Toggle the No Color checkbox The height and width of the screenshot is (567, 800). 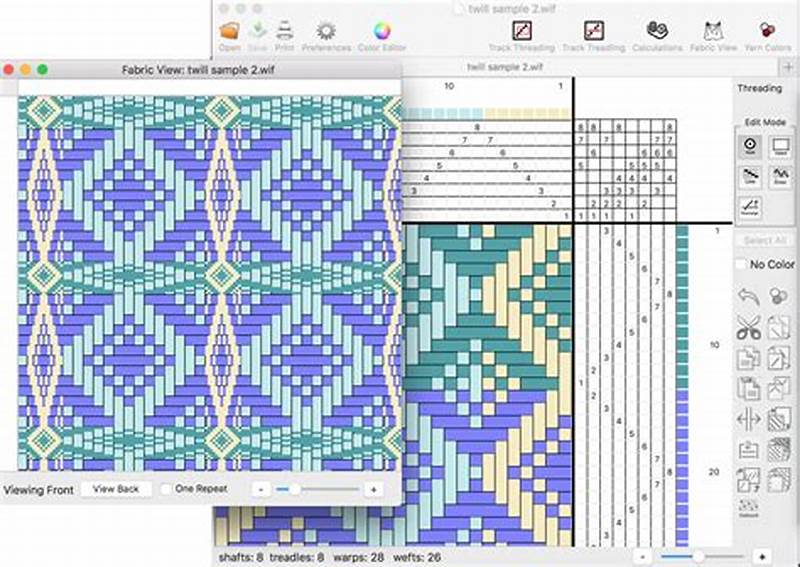pos(740,264)
